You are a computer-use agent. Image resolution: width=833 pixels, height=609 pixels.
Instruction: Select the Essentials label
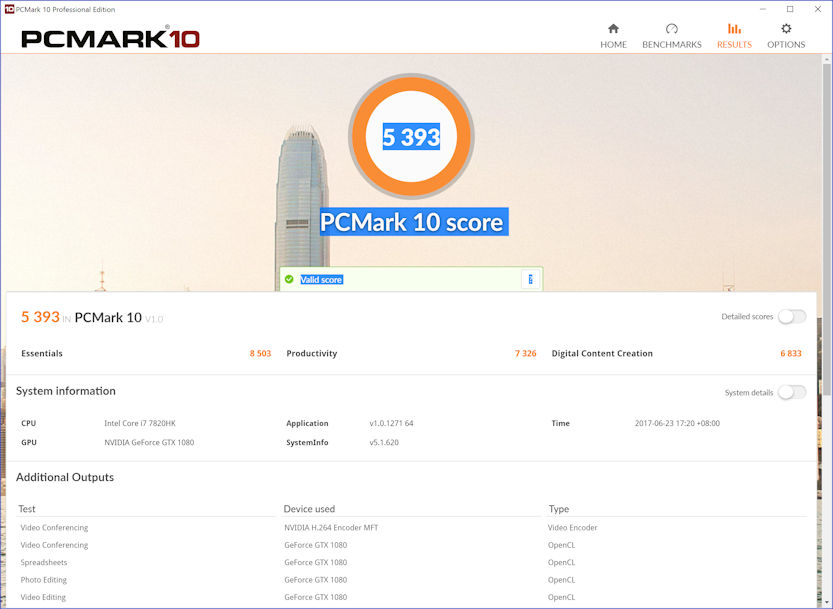(42, 353)
